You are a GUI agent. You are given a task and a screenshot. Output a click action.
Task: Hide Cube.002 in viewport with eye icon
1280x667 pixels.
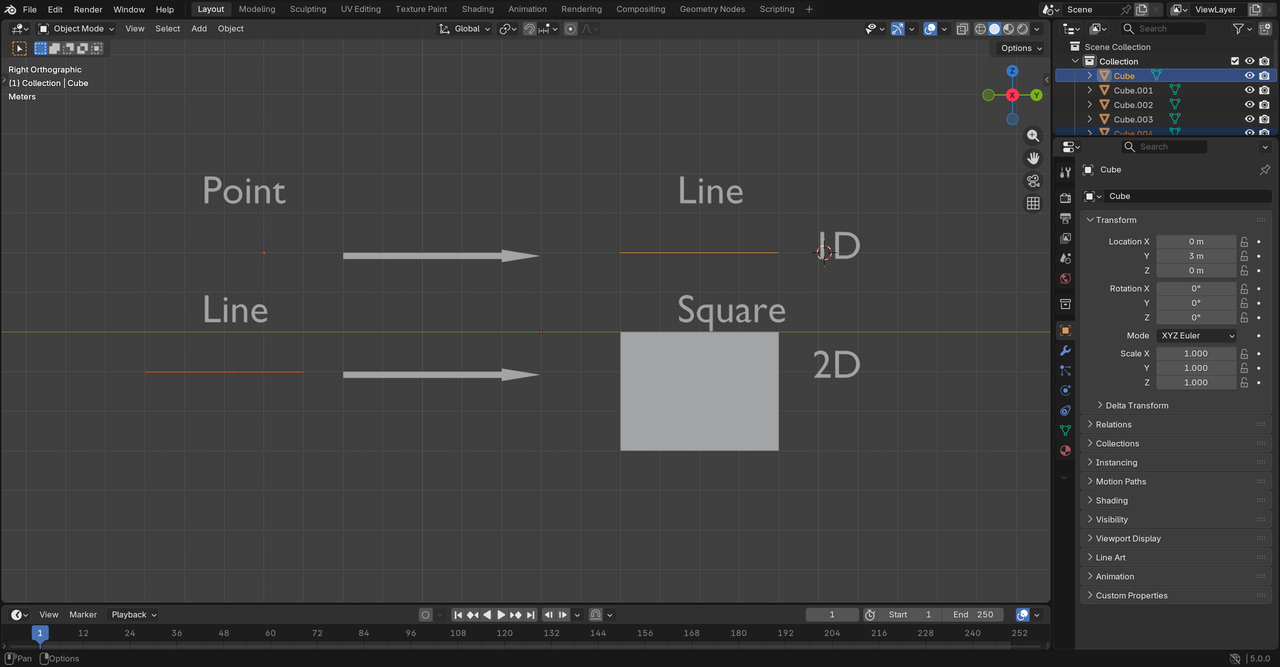pyautogui.click(x=1249, y=105)
